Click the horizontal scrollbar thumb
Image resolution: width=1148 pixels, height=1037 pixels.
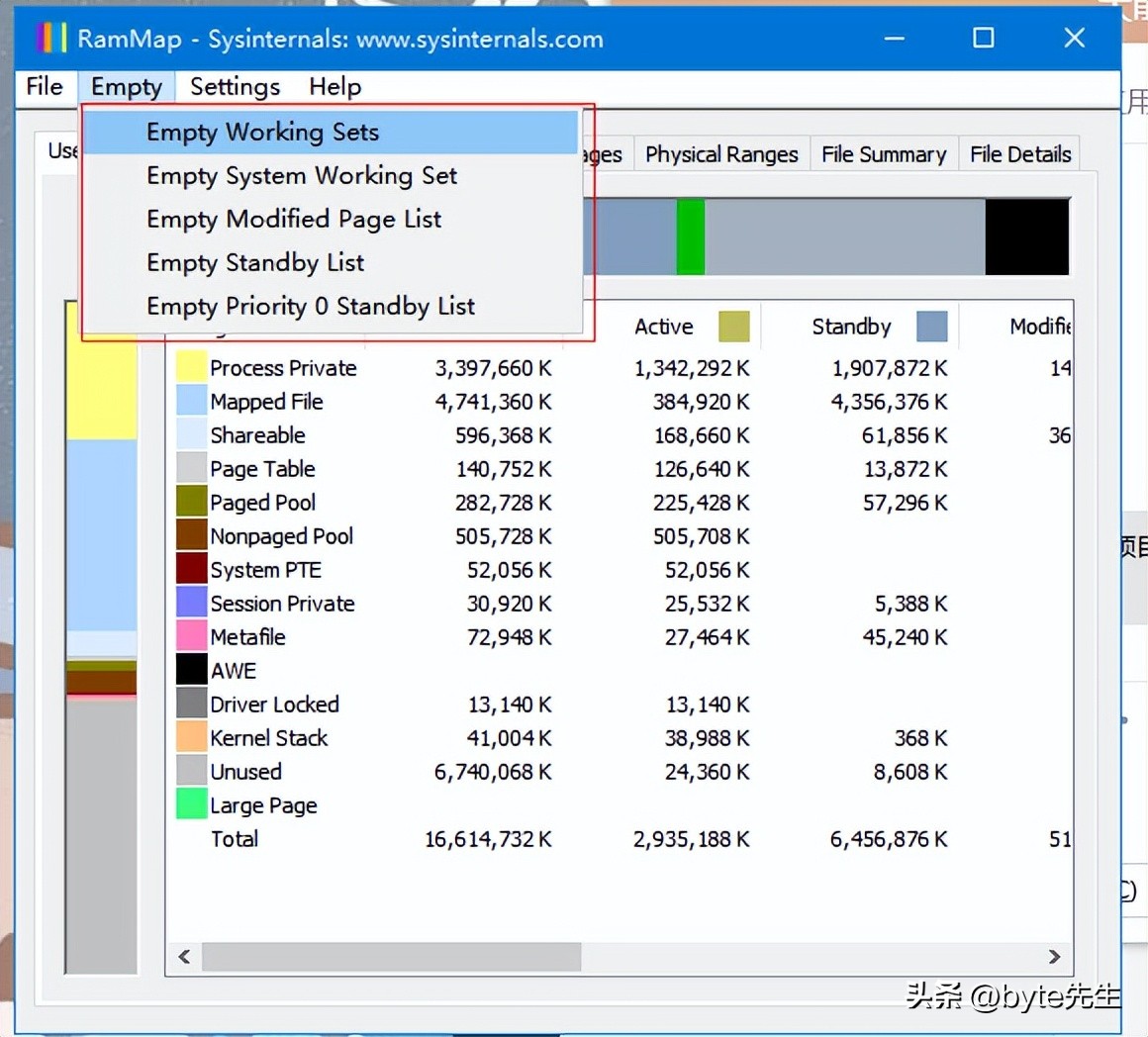392,957
